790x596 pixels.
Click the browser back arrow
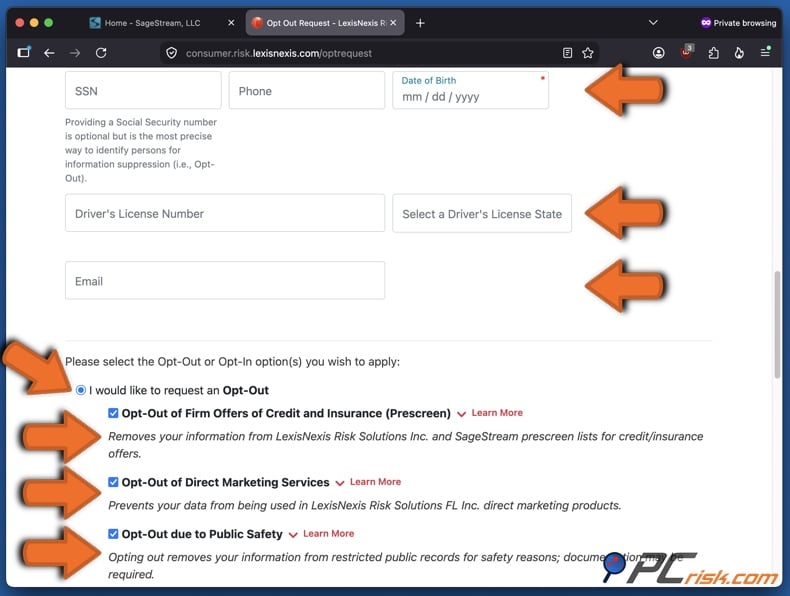[x=49, y=53]
